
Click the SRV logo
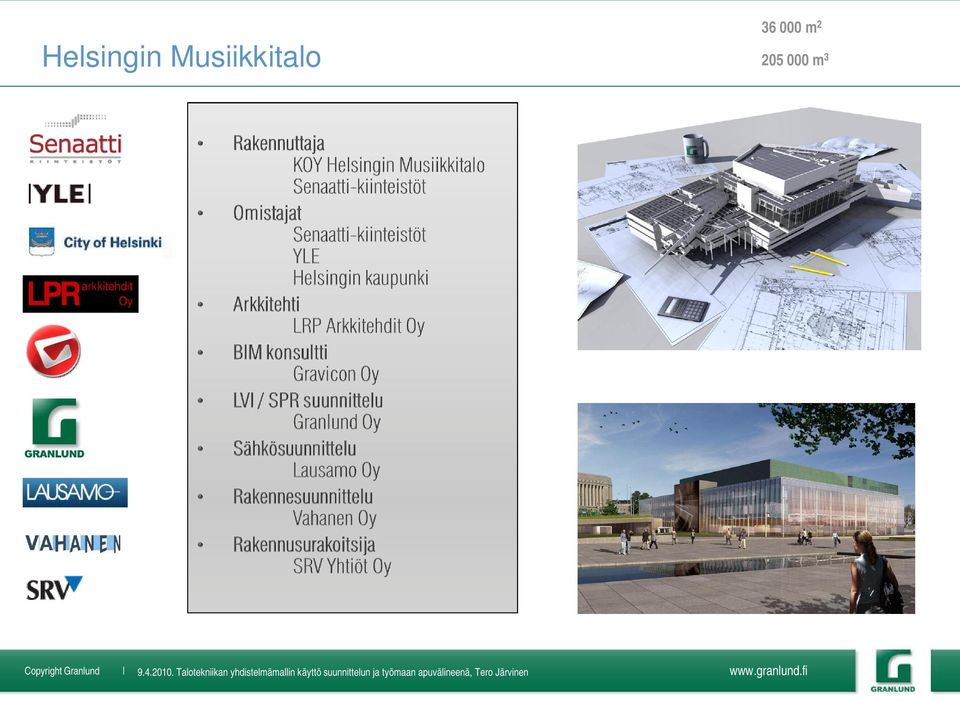(54, 588)
